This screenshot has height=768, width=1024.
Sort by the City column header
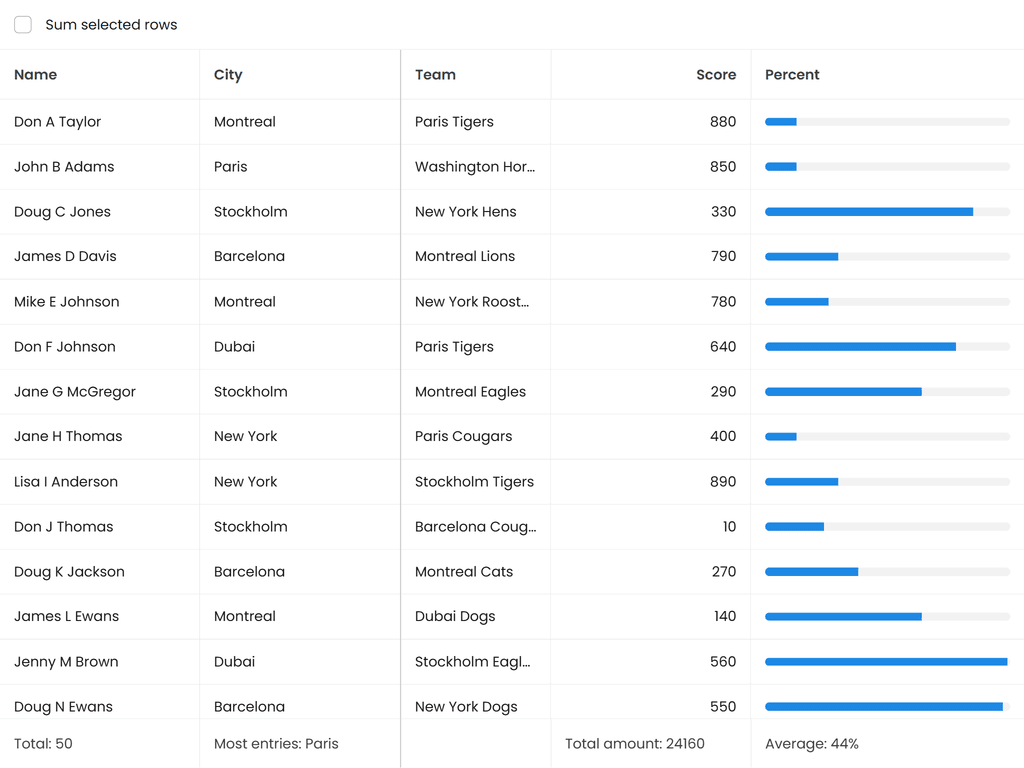228,75
